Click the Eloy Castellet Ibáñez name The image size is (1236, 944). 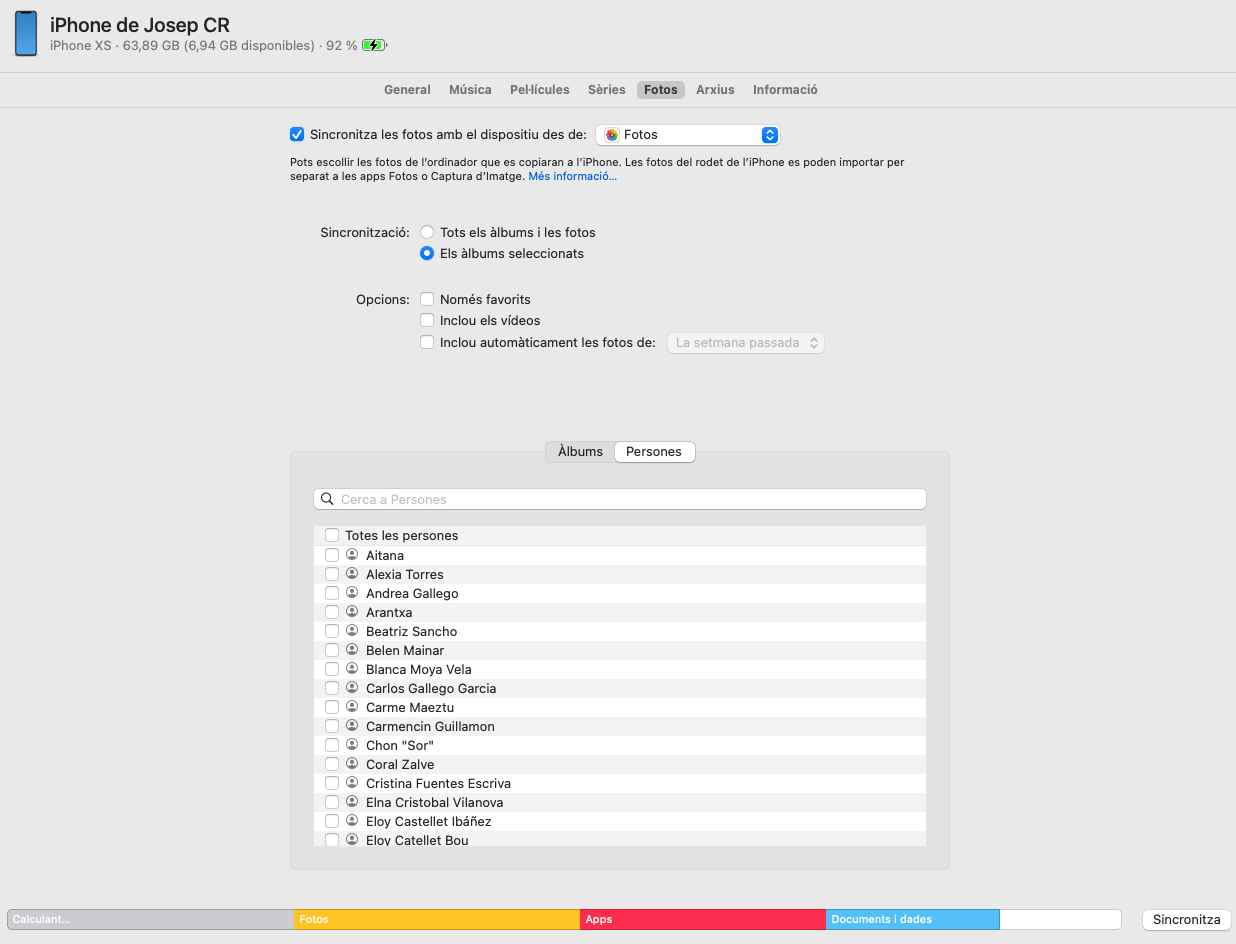pyautogui.click(x=429, y=821)
